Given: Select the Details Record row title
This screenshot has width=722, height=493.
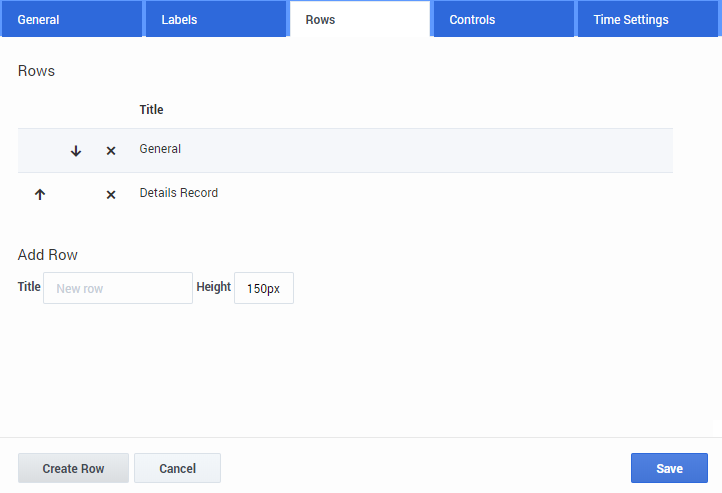Looking at the screenshot, I should (178, 193).
